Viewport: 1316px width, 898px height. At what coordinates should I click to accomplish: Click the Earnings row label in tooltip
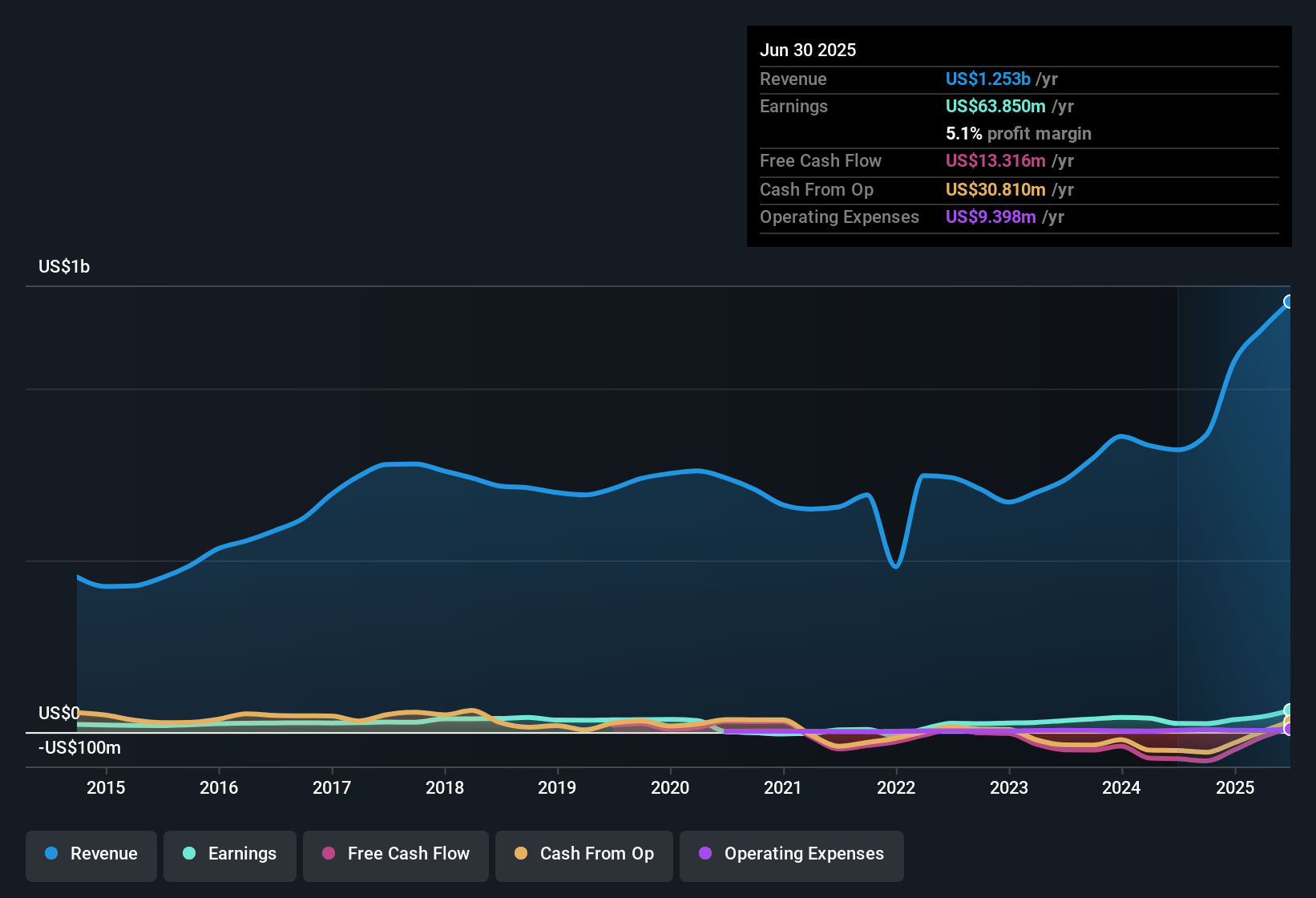click(793, 106)
